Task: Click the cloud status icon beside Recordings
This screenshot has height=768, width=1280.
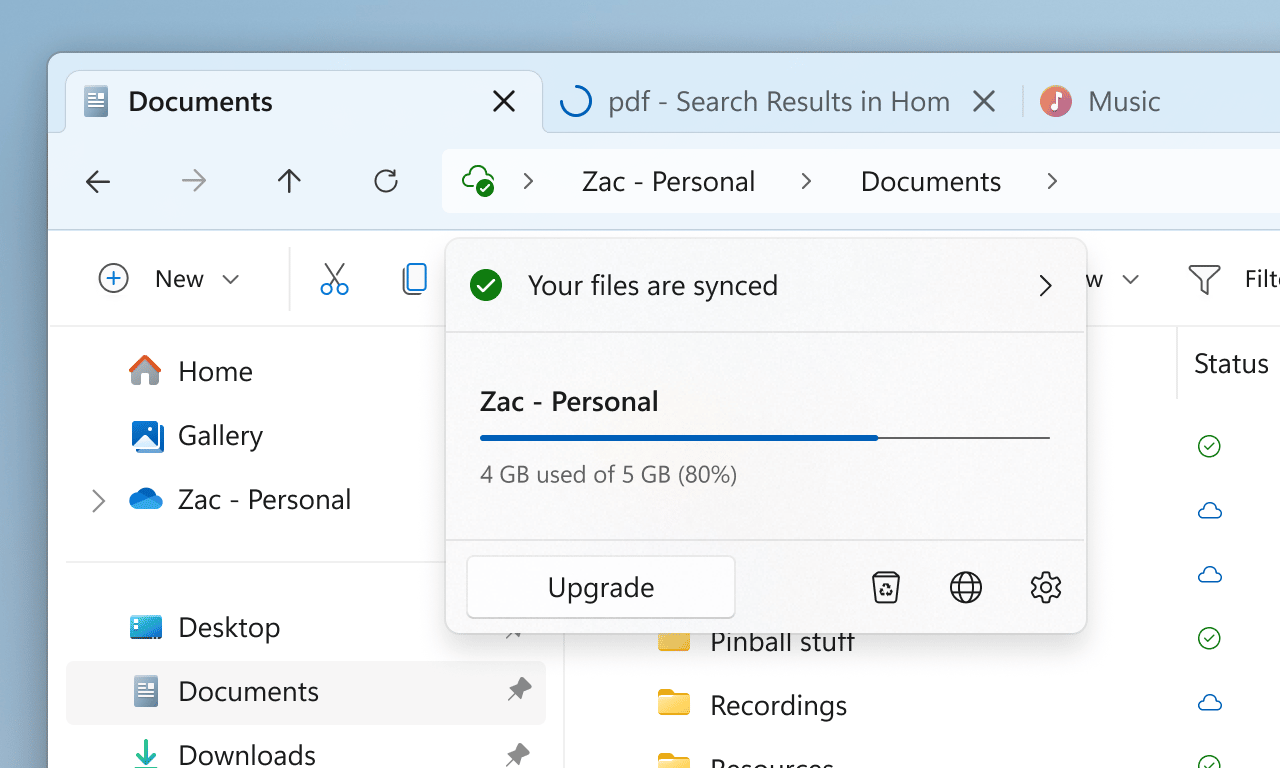Action: click(1209, 703)
